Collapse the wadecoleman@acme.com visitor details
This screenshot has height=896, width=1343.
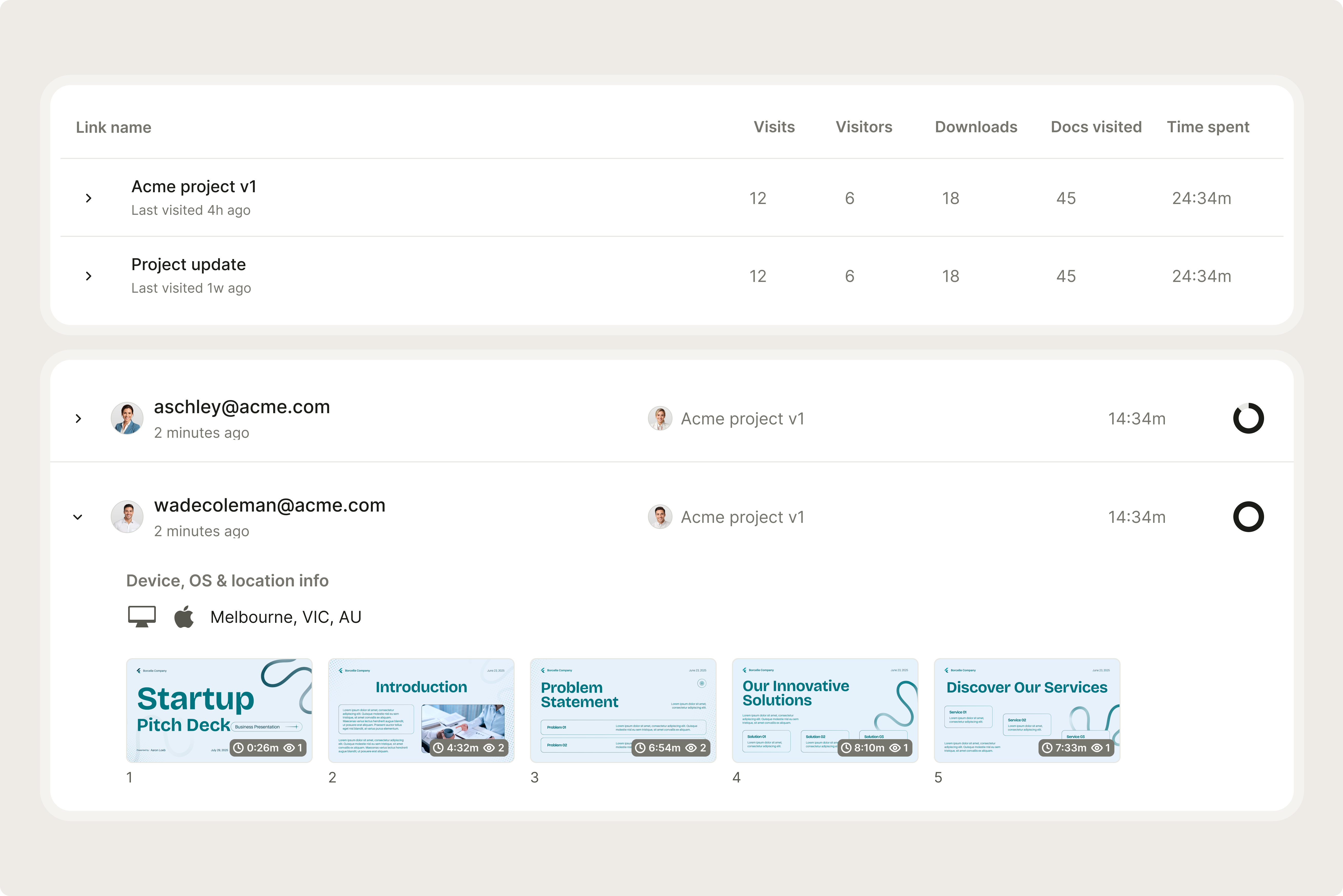(x=78, y=517)
